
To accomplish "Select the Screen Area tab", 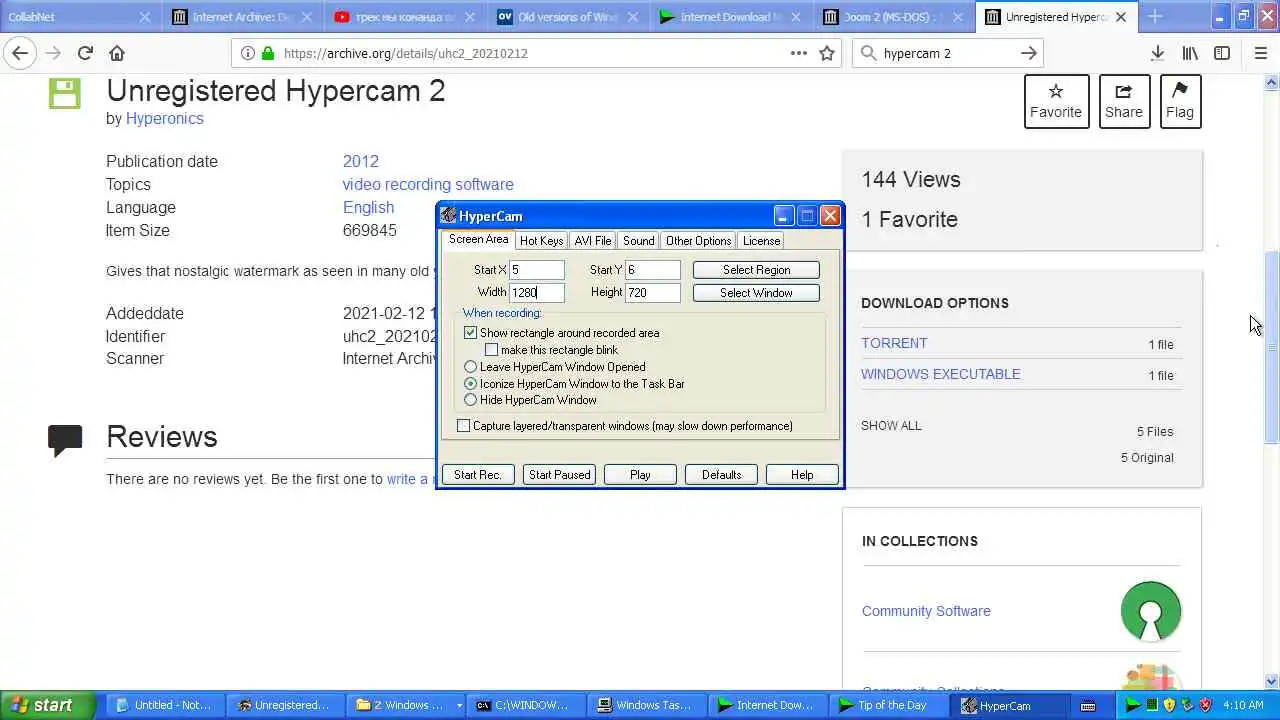I will click(478, 239).
